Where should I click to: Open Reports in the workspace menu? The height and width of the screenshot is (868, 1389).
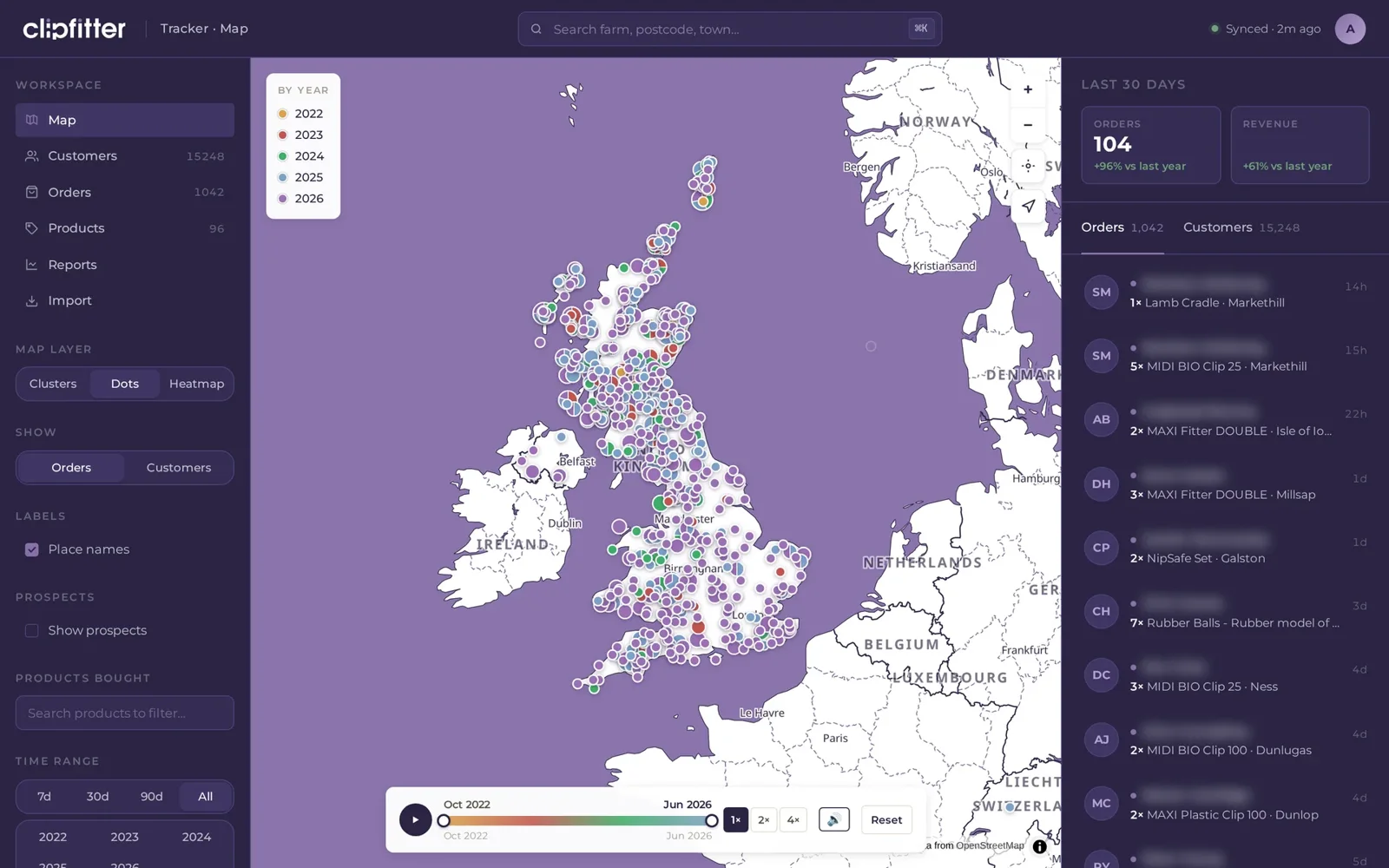[x=125, y=265]
